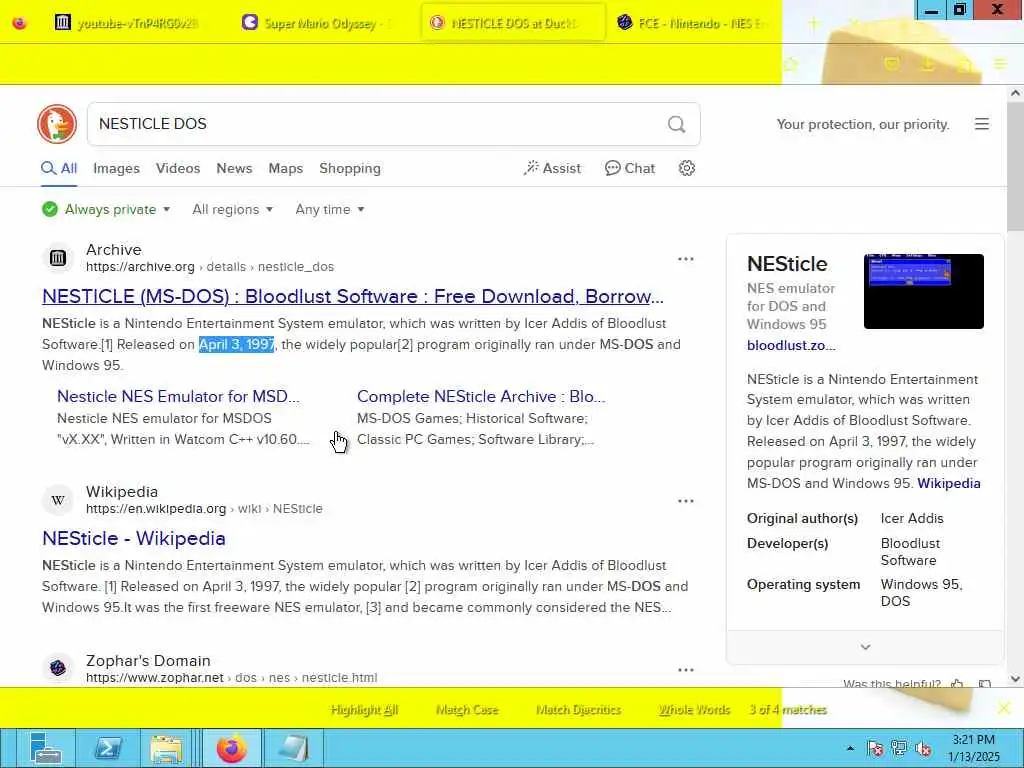This screenshot has width=1024, height=768.
Task: Switch to the Maps tab
Action: pos(285,168)
